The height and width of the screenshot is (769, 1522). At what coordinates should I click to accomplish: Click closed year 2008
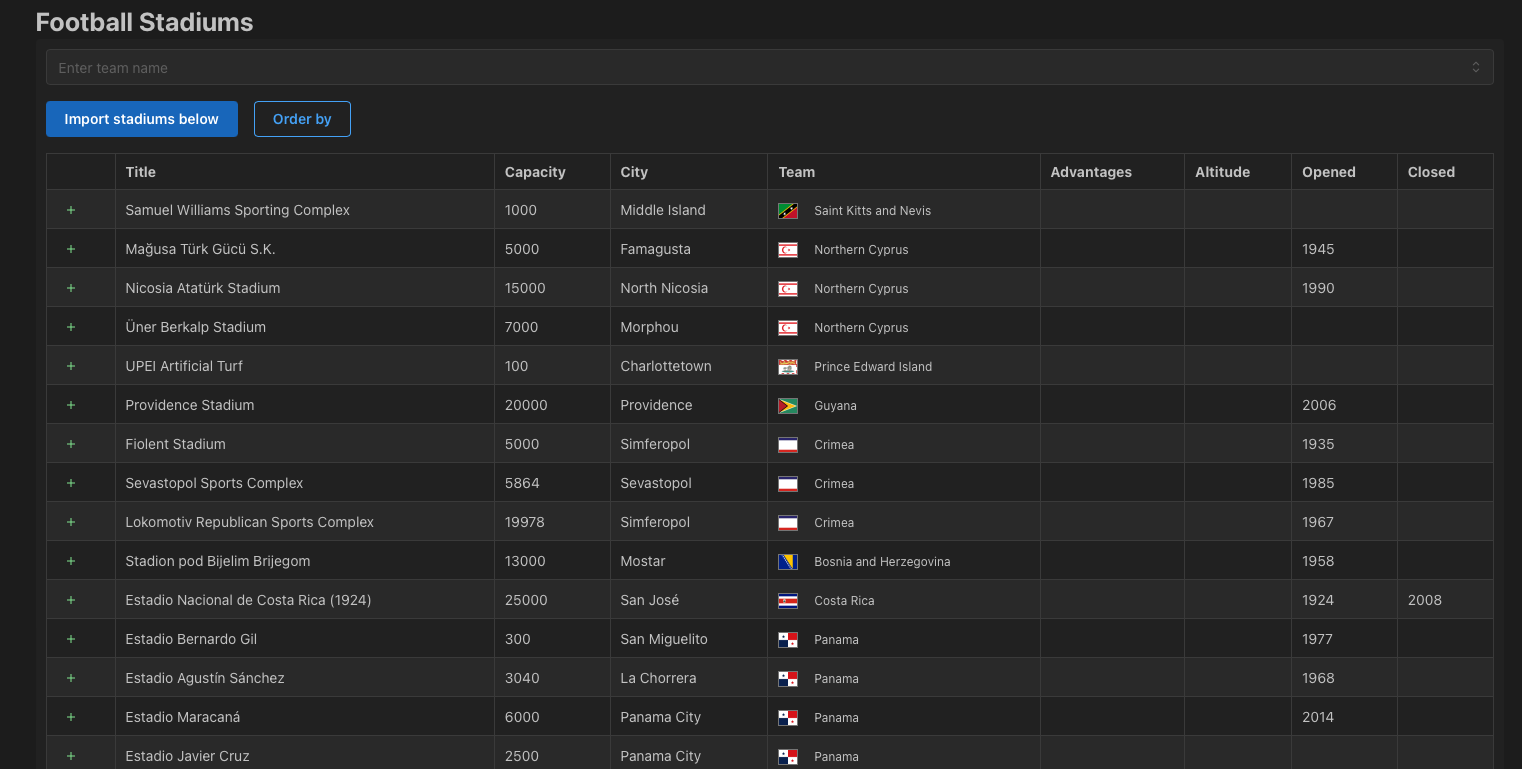(1425, 600)
